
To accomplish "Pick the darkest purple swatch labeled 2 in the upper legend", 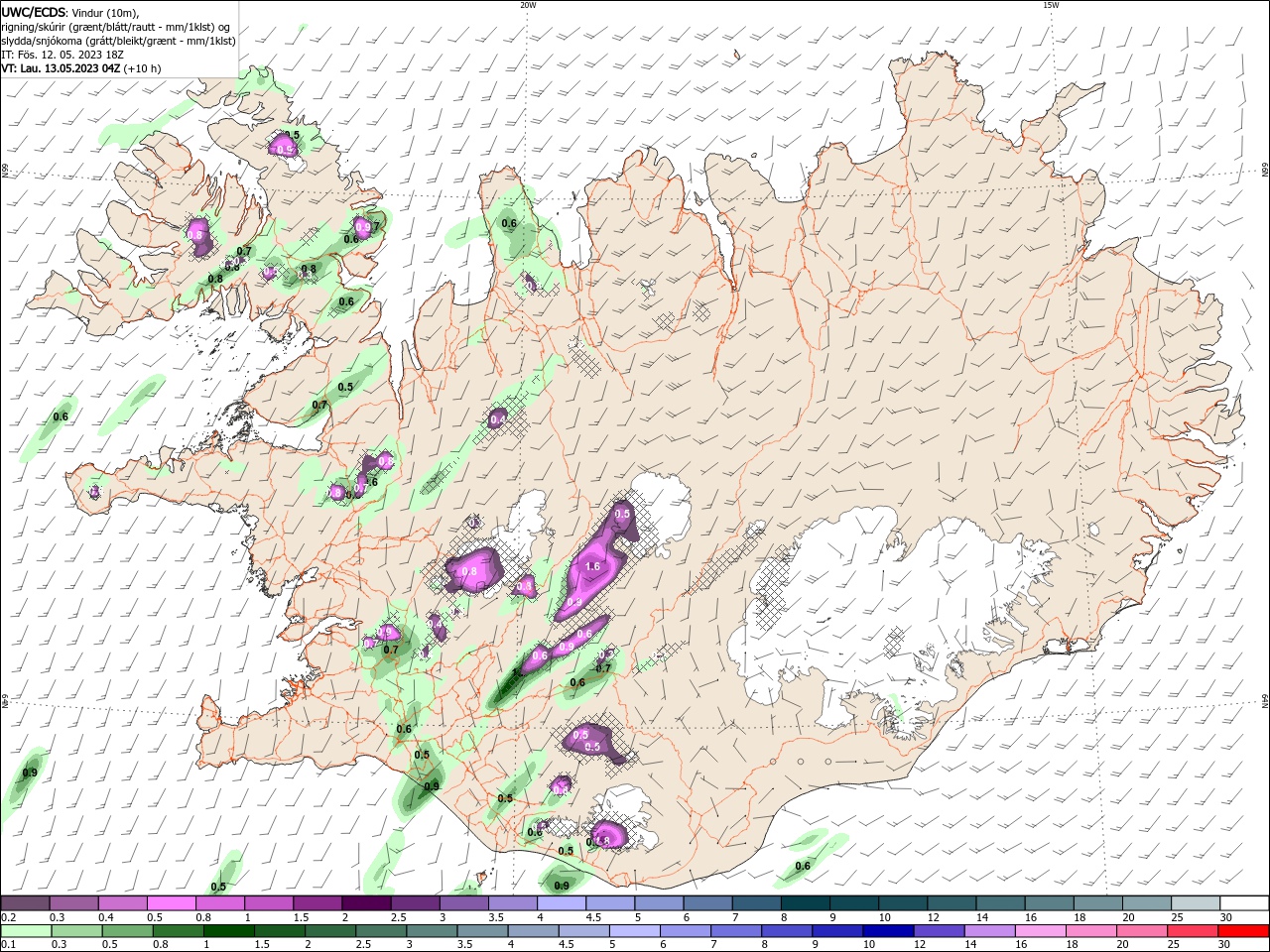I will click(x=365, y=903).
